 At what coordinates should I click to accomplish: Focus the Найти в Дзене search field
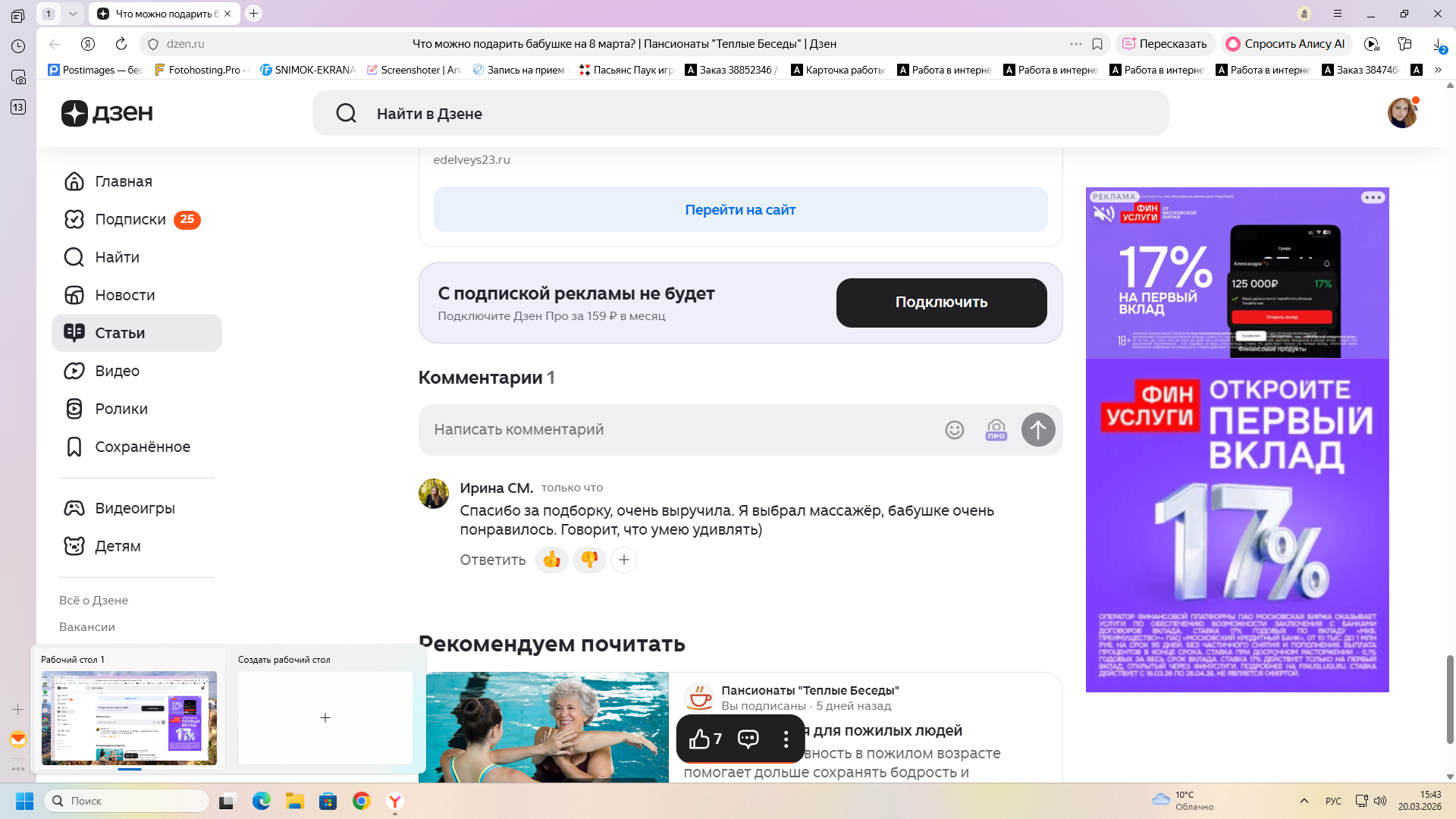(739, 114)
